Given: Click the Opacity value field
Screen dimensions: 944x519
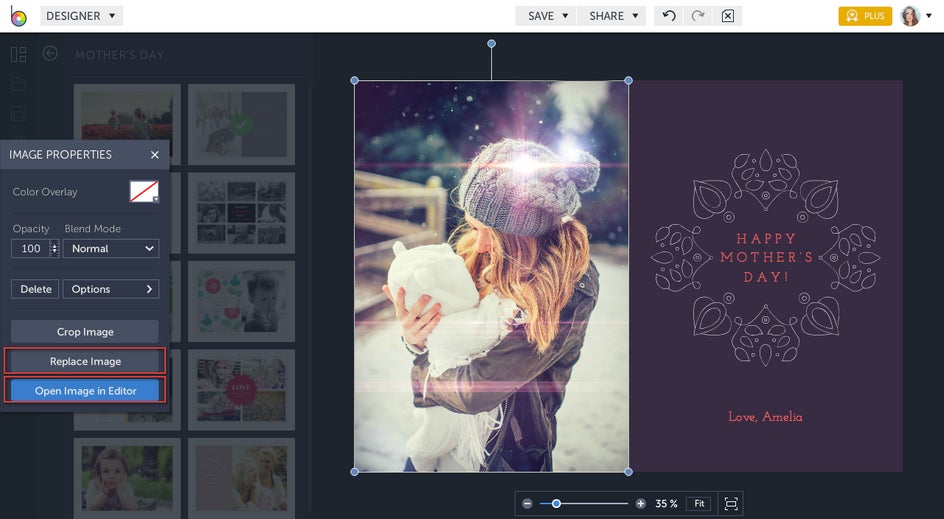Looking at the screenshot, I should pos(30,248).
